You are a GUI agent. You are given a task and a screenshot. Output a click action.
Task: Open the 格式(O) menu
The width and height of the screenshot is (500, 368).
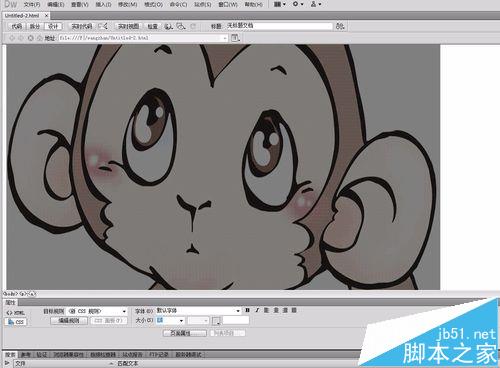coord(153,5)
